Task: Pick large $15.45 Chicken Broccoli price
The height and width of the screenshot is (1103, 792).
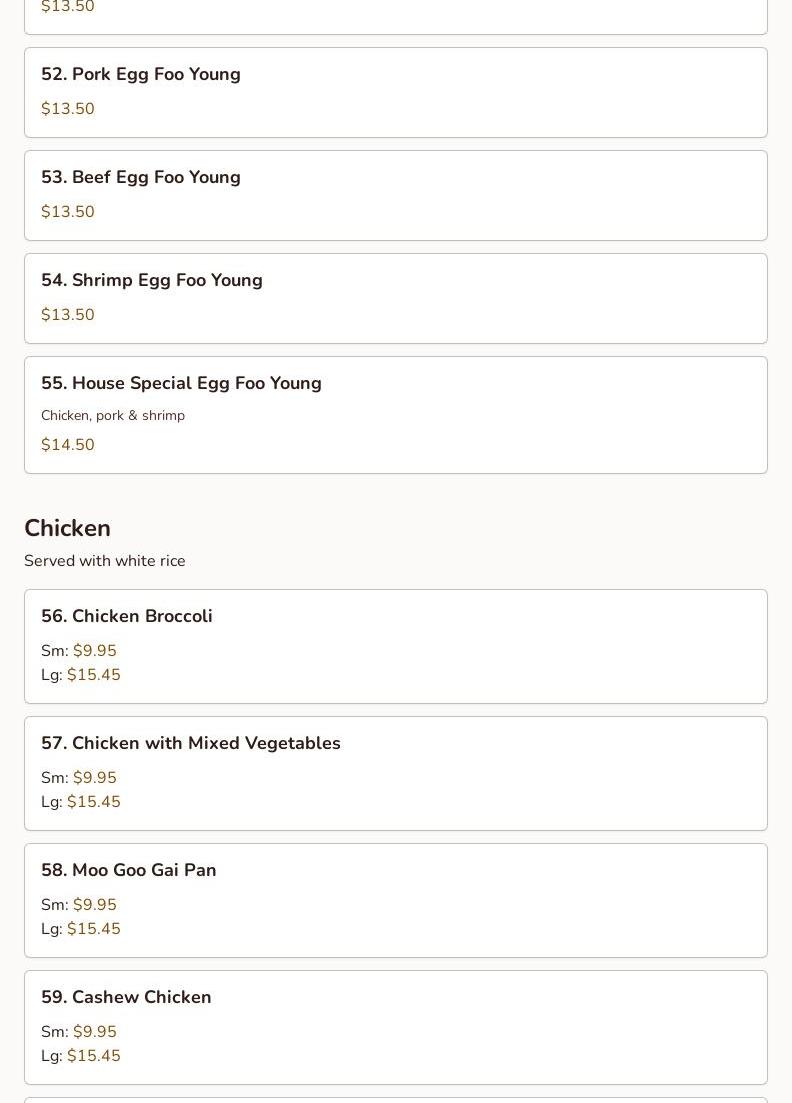Action: click(x=94, y=675)
